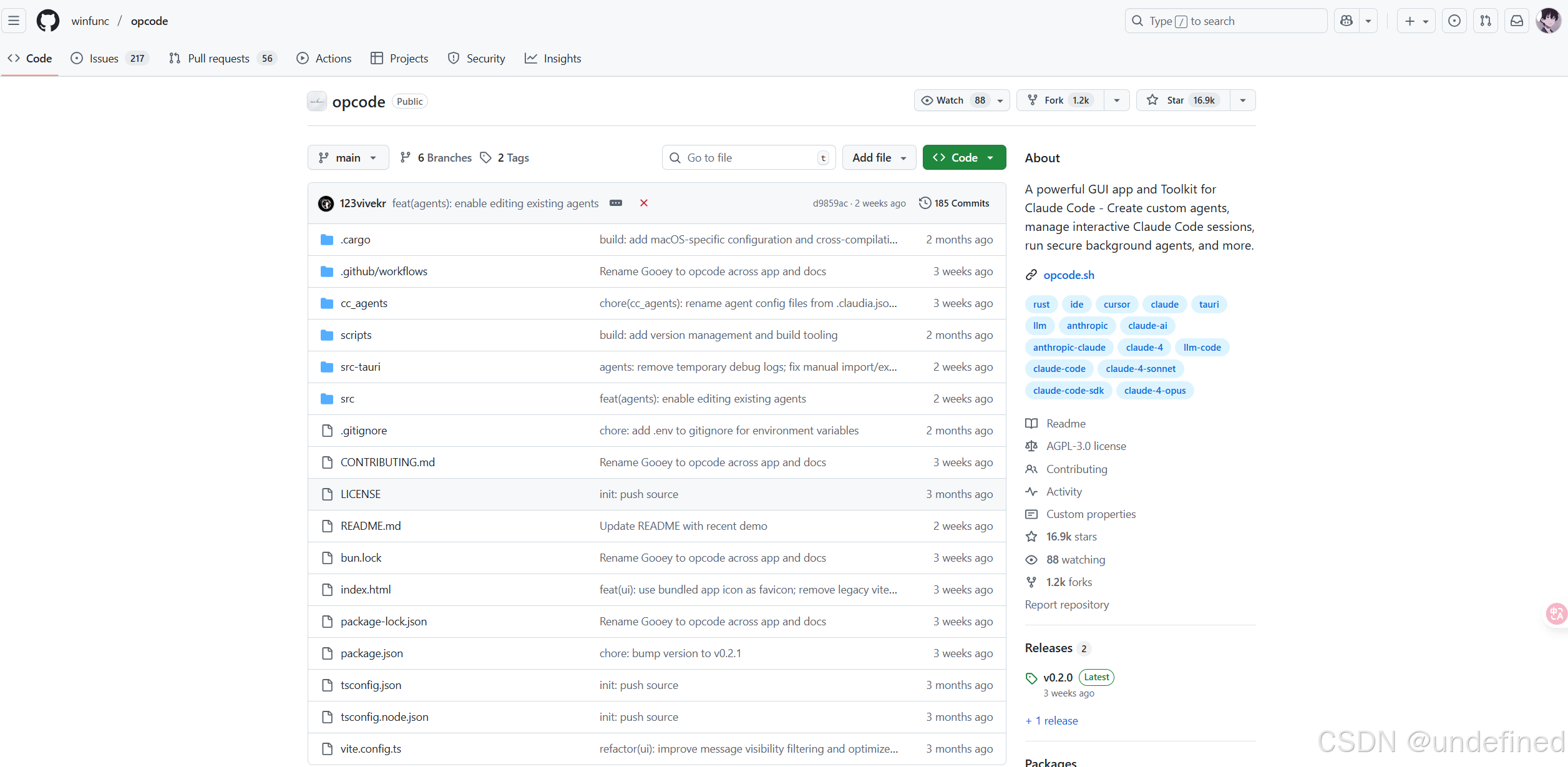Image resolution: width=1568 pixels, height=767 pixels.
Task: Click the license scale icon
Action: click(x=1031, y=446)
